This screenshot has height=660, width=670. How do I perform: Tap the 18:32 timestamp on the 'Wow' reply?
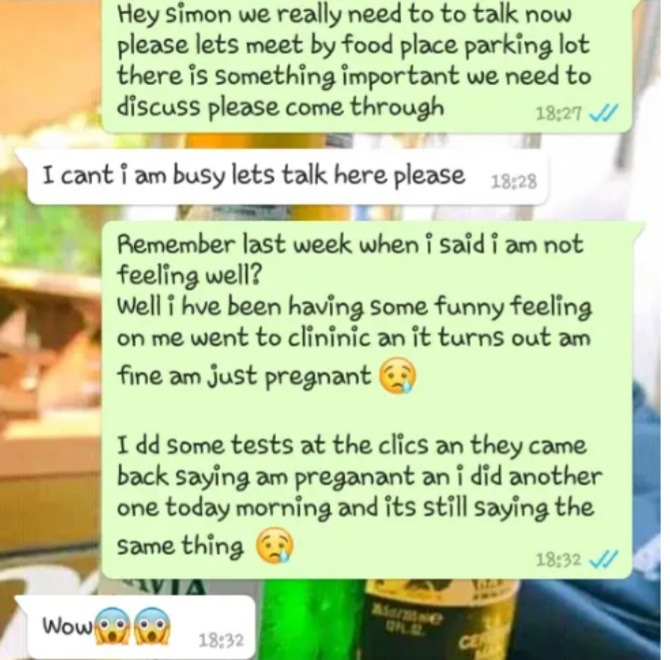coord(221,640)
